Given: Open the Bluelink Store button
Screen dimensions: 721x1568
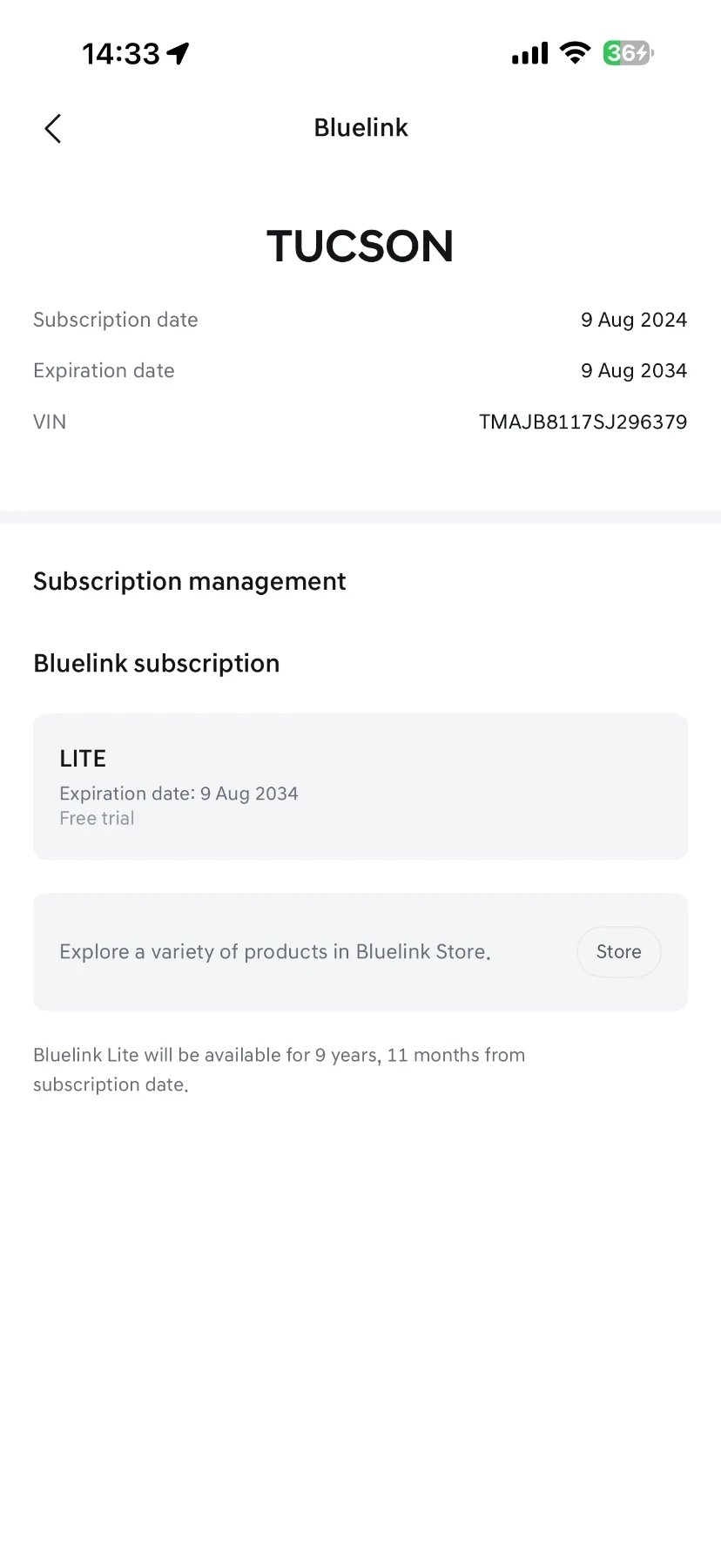Looking at the screenshot, I should tap(619, 952).
